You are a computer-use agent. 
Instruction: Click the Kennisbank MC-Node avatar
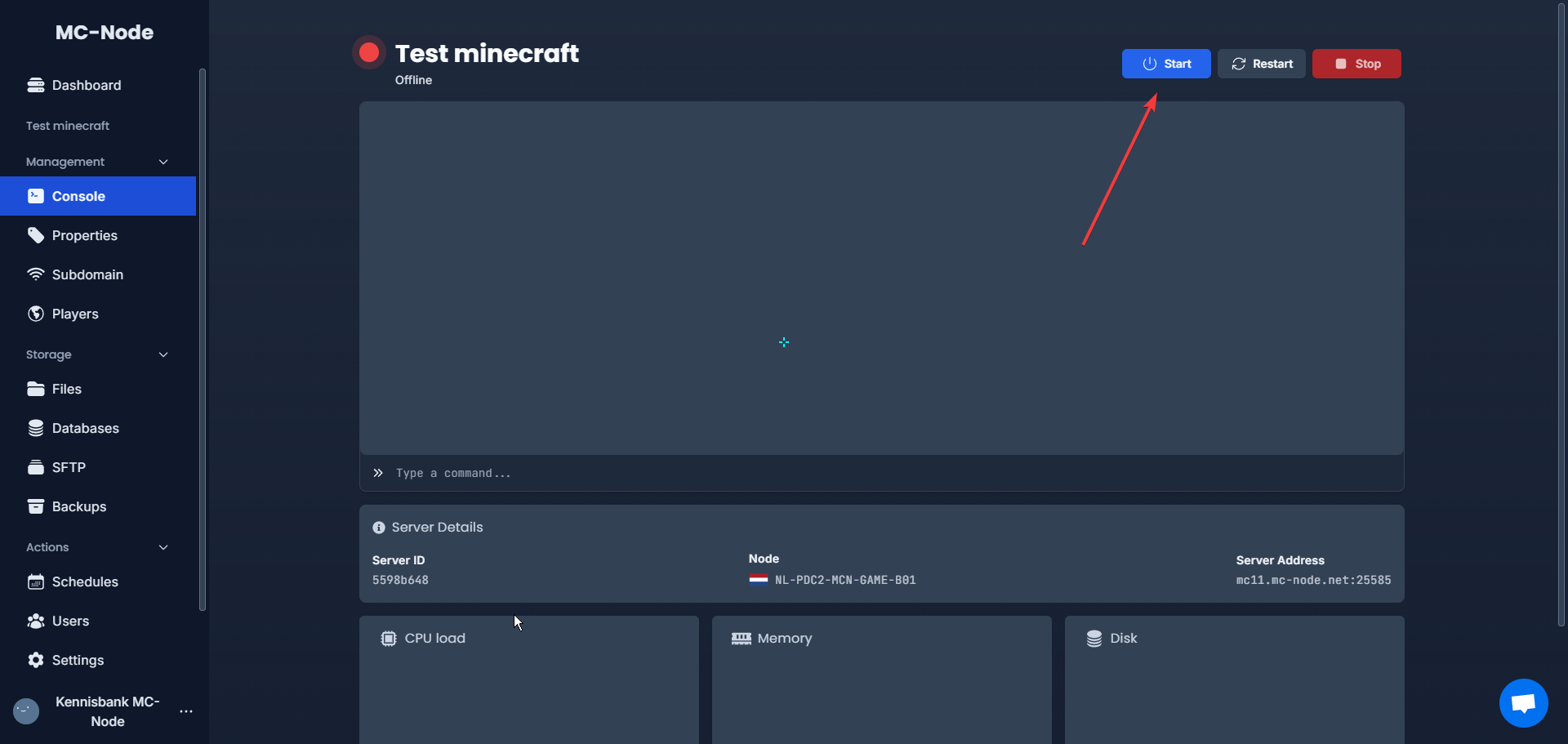[x=26, y=711]
